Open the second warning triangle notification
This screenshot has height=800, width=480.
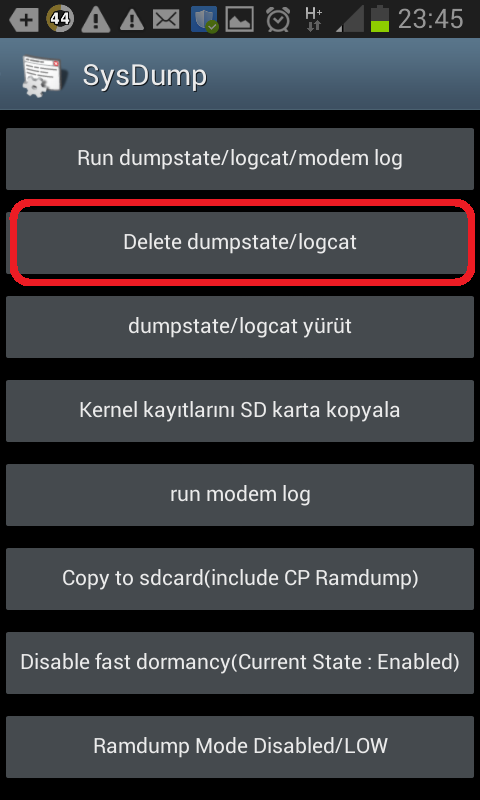[131, 21]
